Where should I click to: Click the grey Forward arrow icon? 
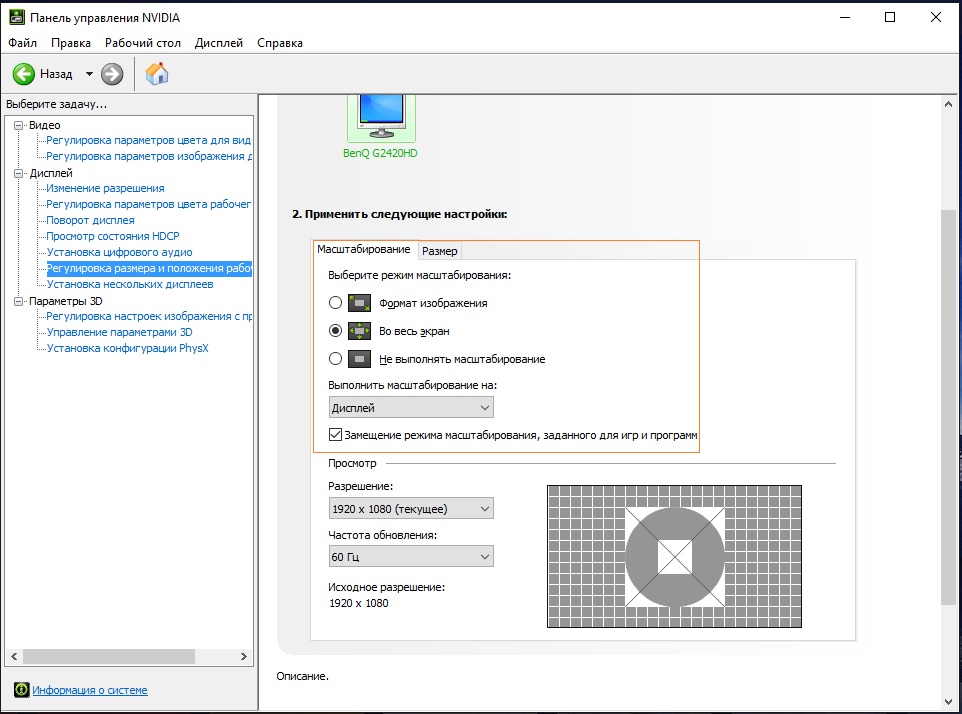tap(112, 74)
